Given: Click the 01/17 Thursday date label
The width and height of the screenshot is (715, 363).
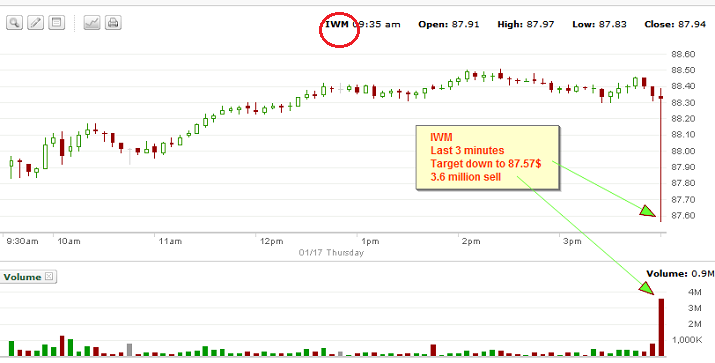Looking at the screenshot, I should coord(331,252).
